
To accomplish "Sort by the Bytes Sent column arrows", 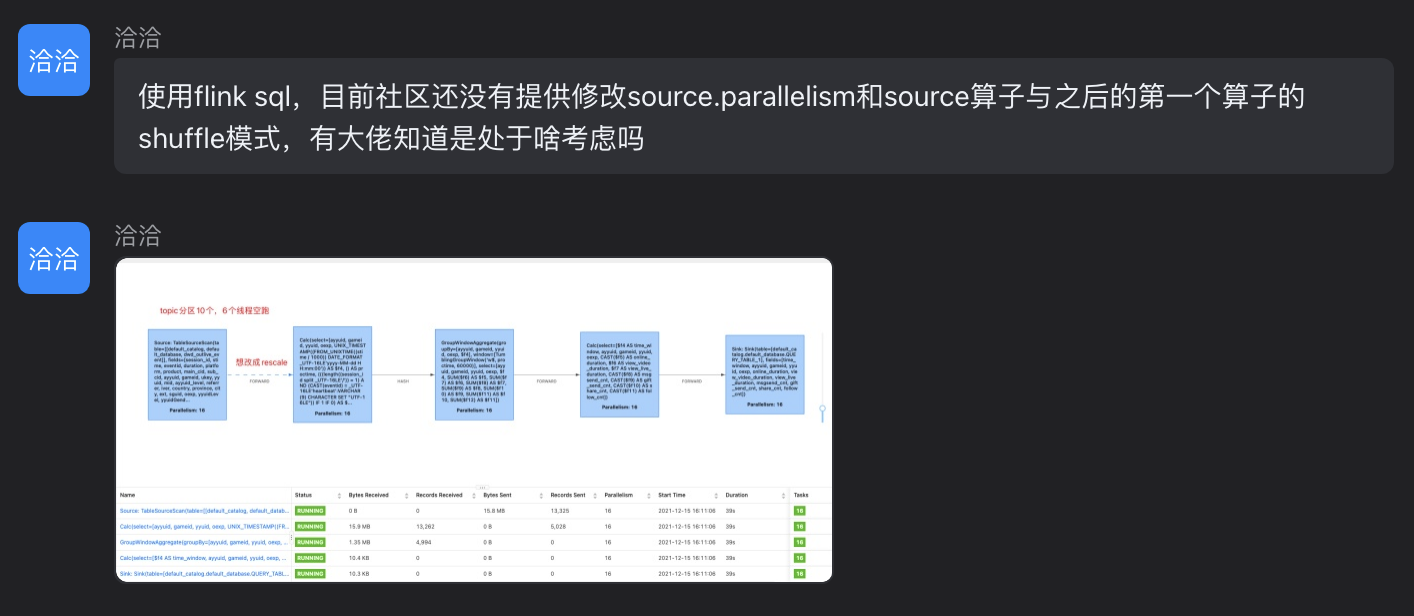I will pos(540,495).
